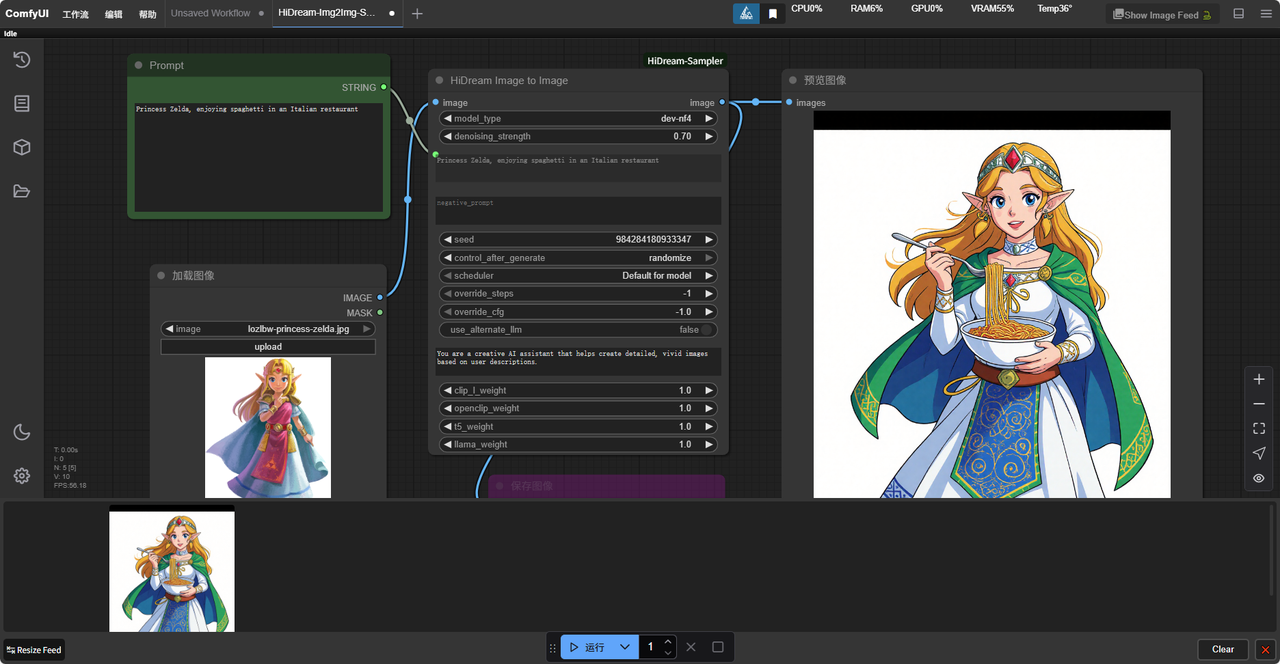Image resolution: width=1280 pixels, height=664 pixels.
Task: Click the override_steps value field
Action: pos(579,294)
